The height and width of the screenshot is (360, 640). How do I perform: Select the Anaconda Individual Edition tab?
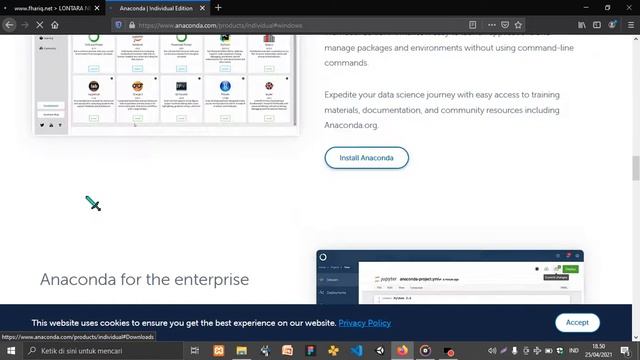[155, 8]
